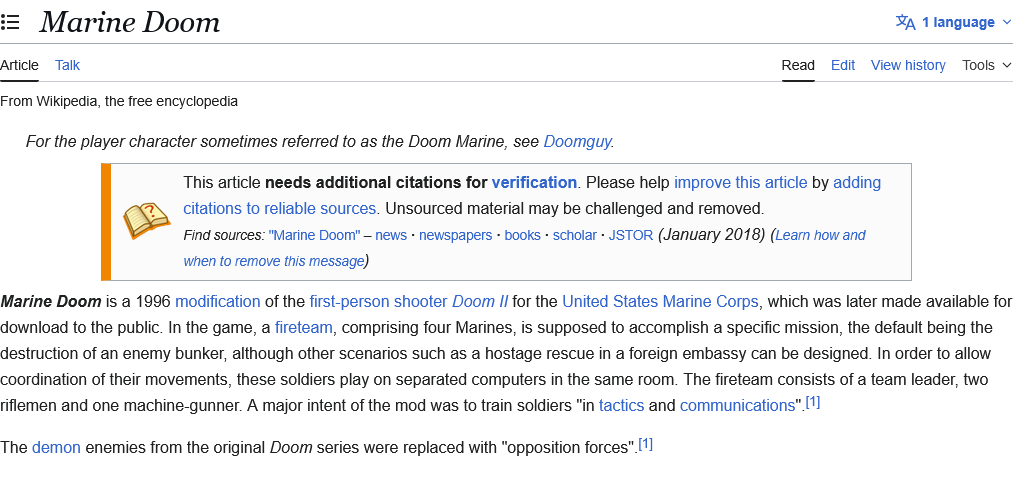Open the verification link
This screenshot has height=481, width=1013.
(534, 183)
